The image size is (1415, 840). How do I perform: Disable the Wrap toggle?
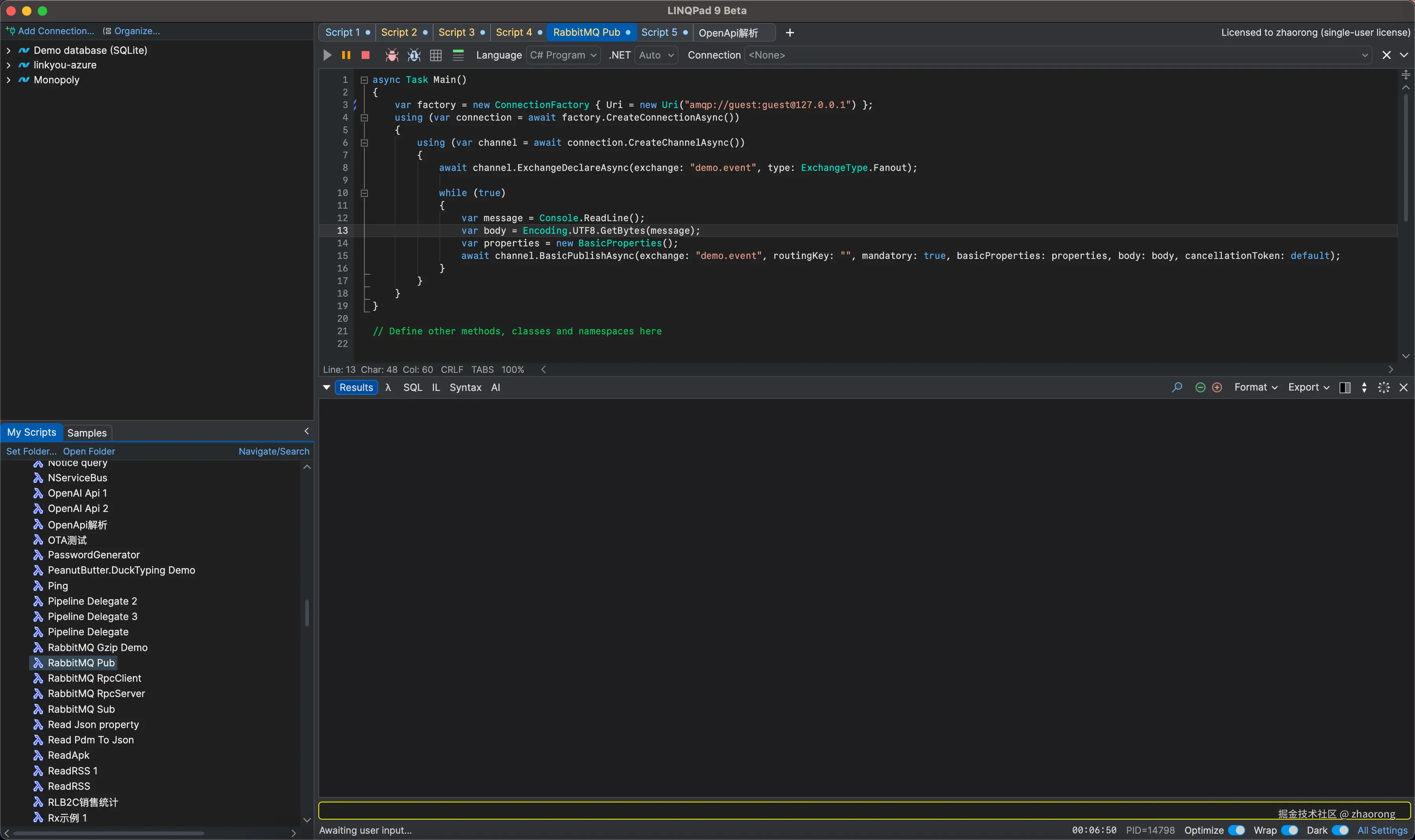[1289, 830]
